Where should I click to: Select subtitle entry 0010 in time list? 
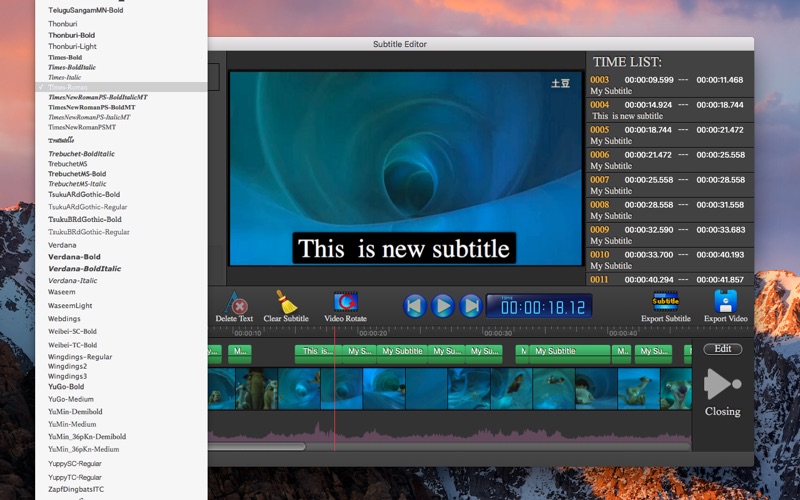click(x=670, y=260)
